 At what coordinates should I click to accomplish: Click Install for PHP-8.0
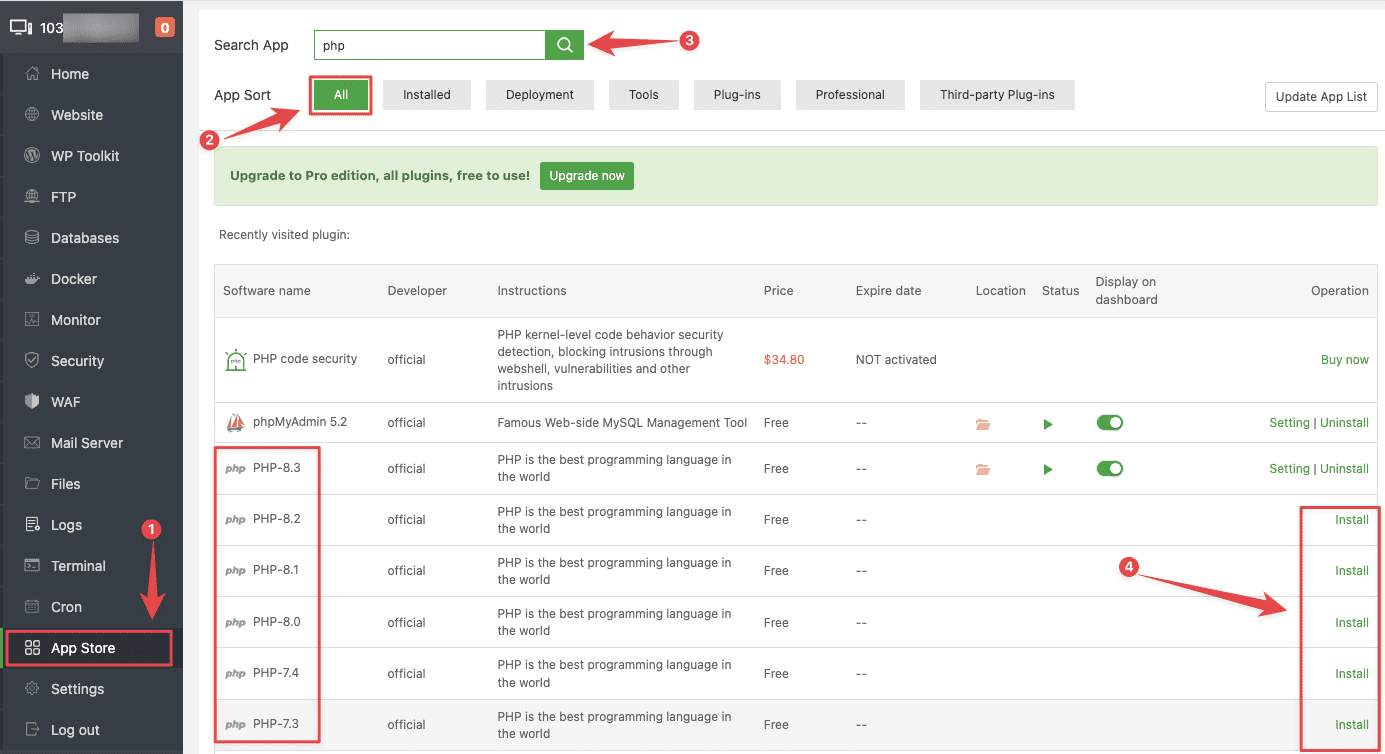(x=1352, y=623)
